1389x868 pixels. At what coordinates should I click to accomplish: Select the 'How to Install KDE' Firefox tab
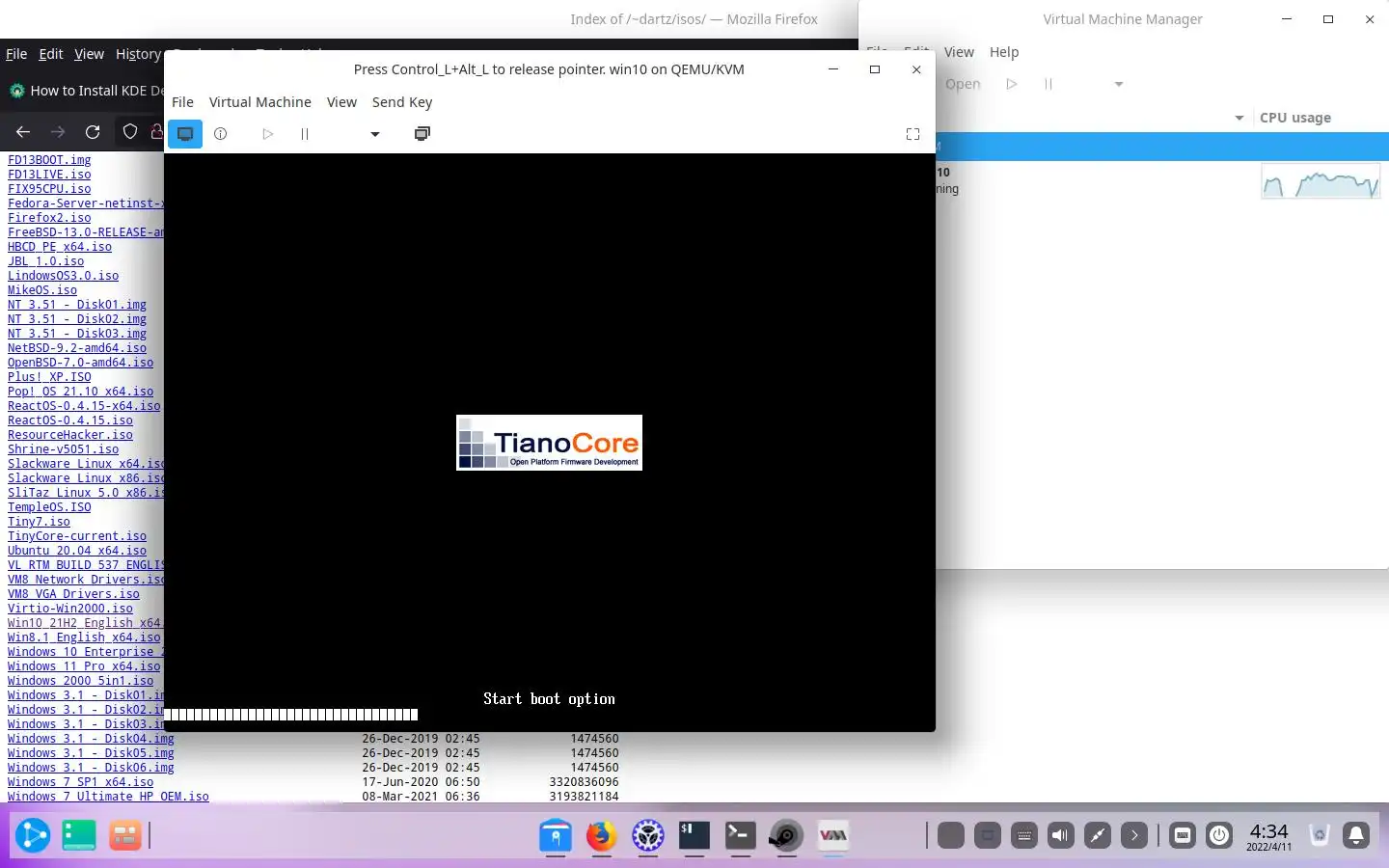(87, 91)
